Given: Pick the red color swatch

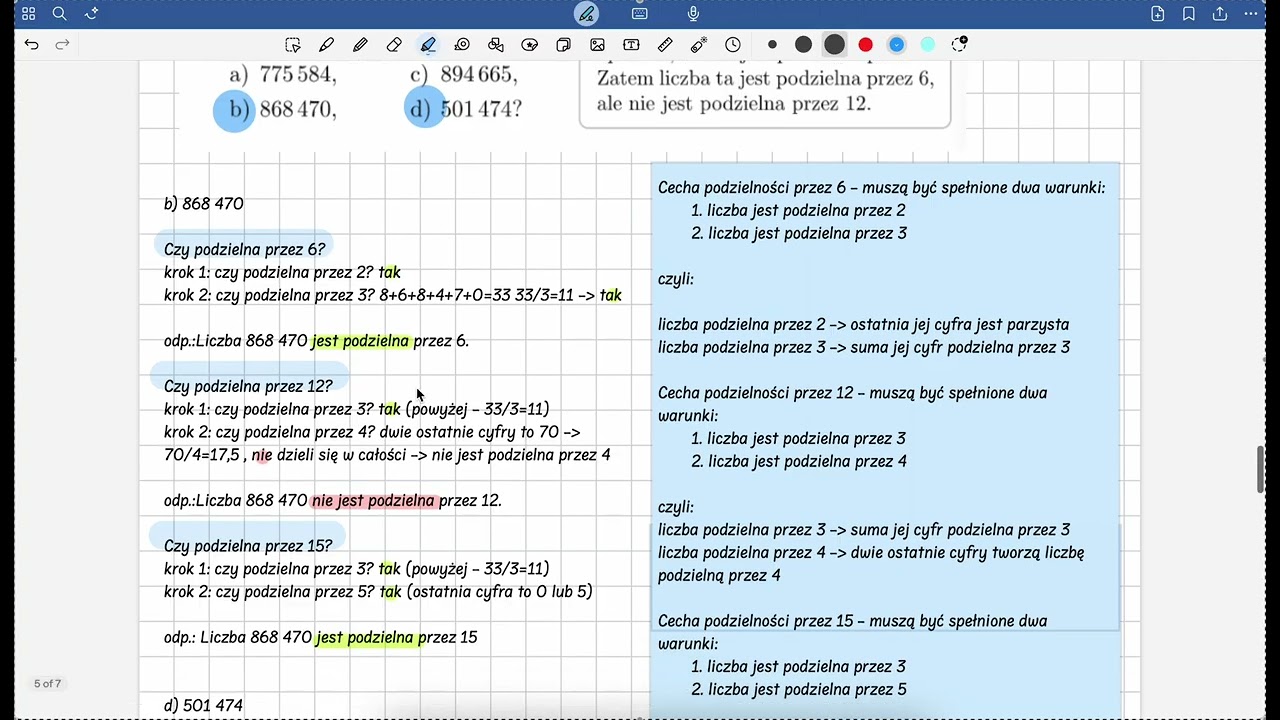Looking at the screenshot, I should (866, 45).
